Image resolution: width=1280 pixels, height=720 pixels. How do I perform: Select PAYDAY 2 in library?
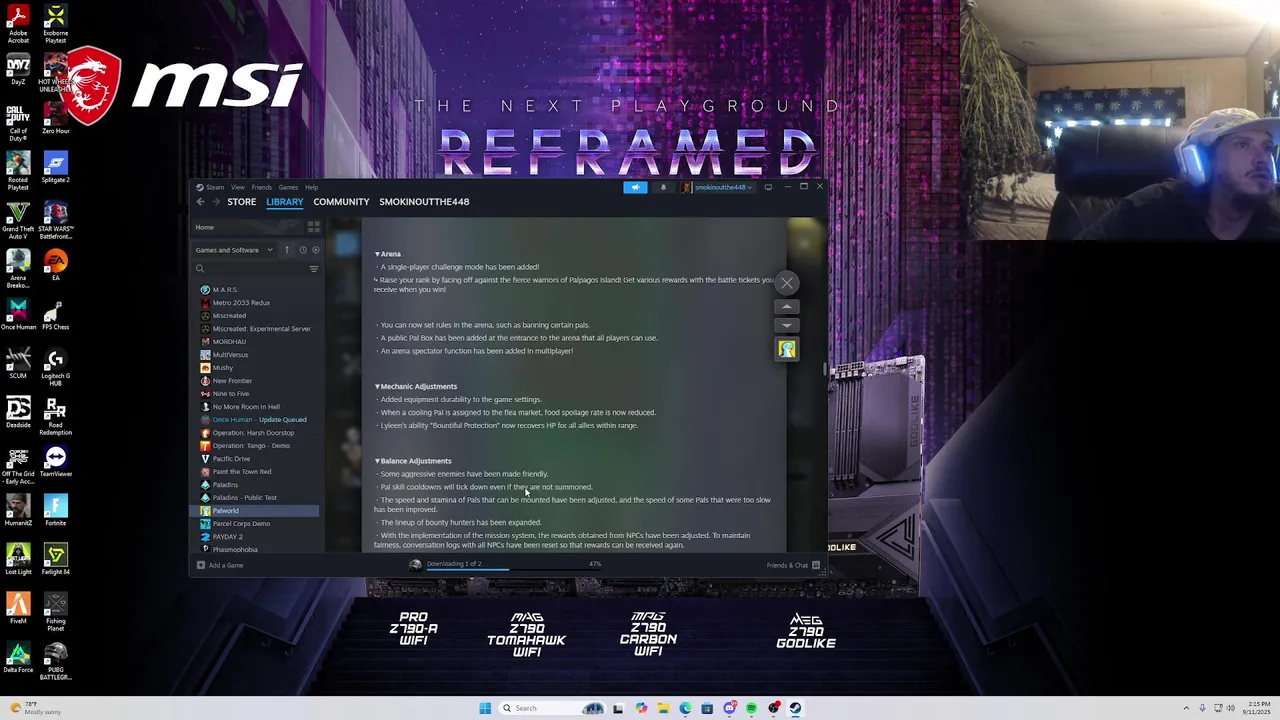(227, 537)
